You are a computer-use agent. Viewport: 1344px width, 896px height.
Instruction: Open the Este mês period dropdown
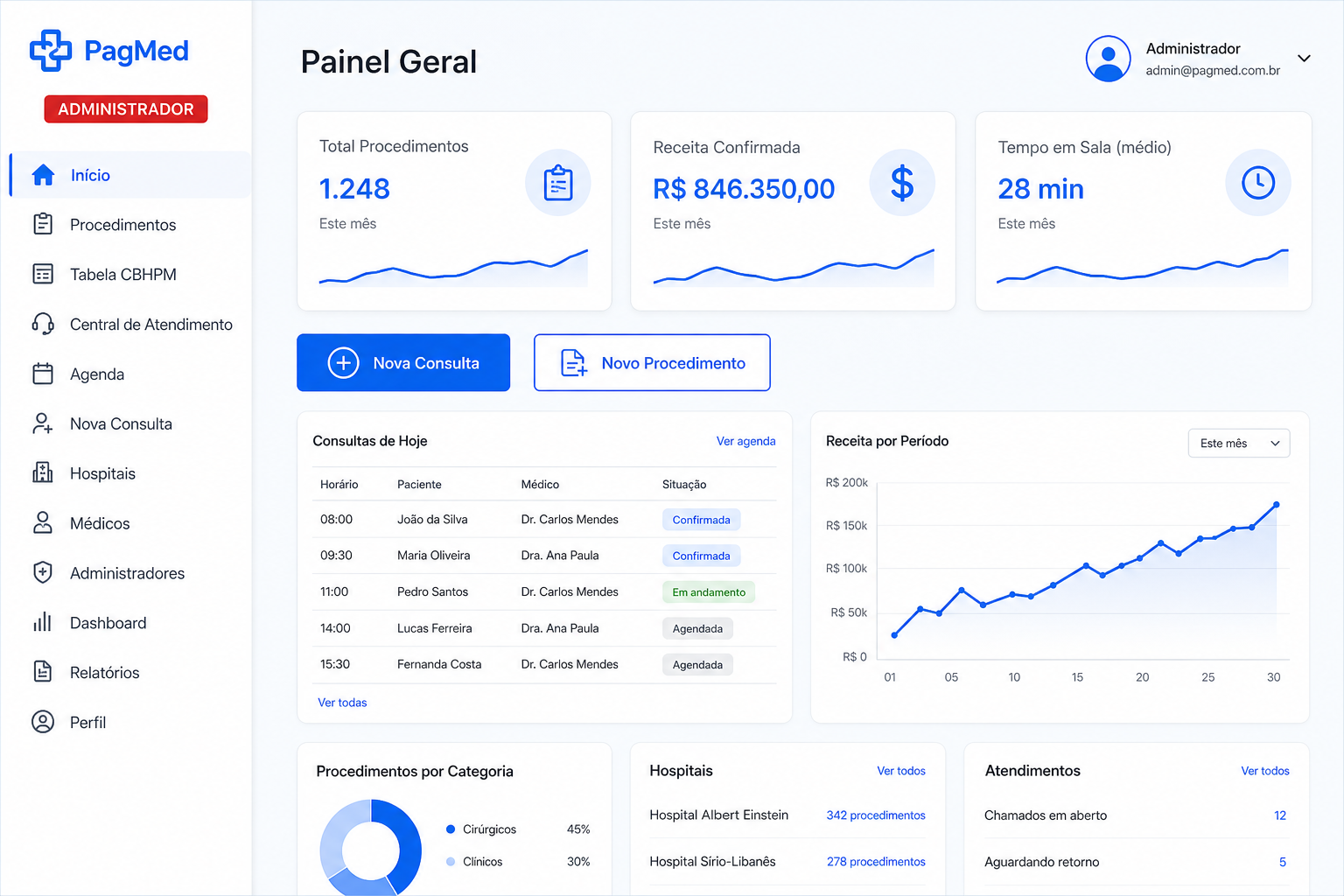tap(1239, 443)
